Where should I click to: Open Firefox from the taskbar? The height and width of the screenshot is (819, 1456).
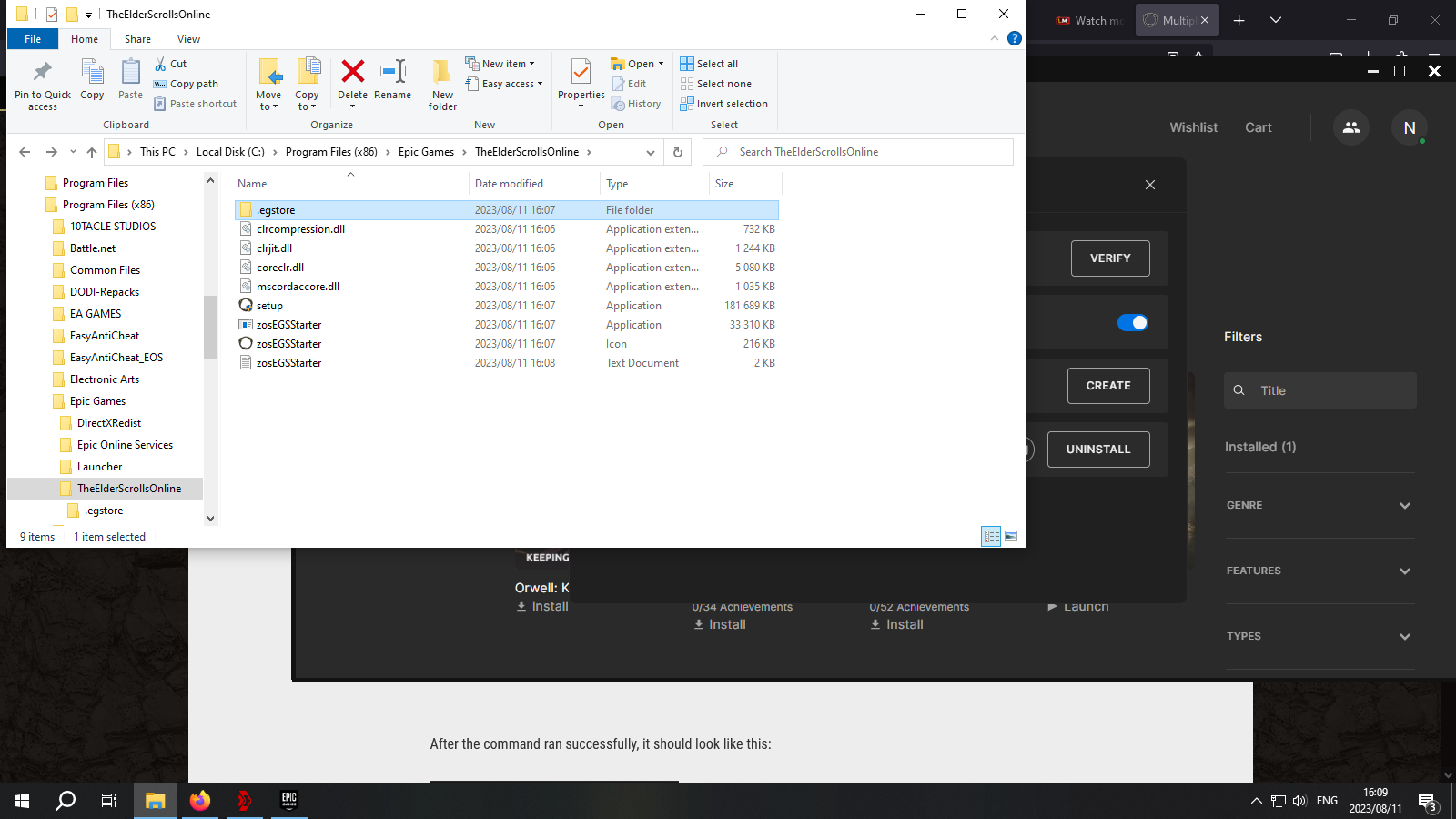tap(200, 801)
